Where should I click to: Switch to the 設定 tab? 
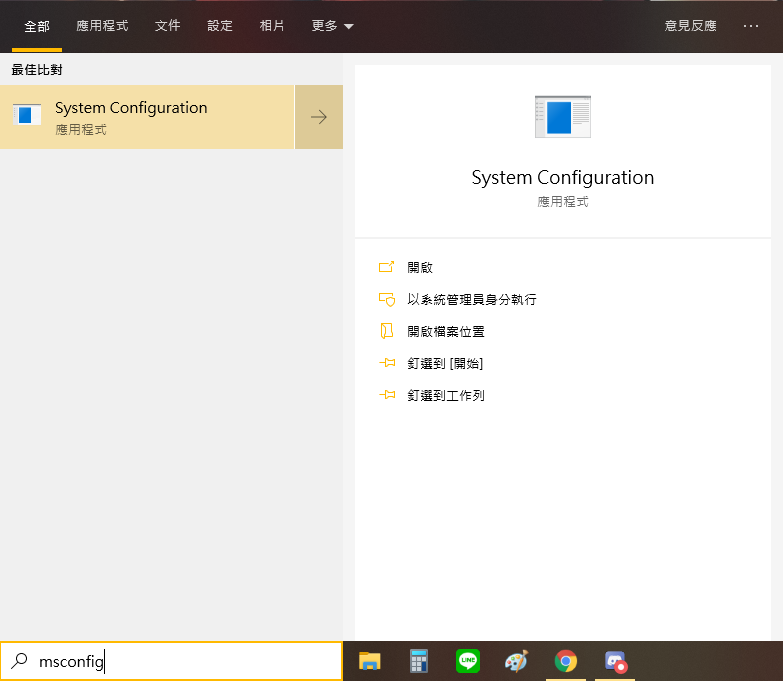(220, 25)
